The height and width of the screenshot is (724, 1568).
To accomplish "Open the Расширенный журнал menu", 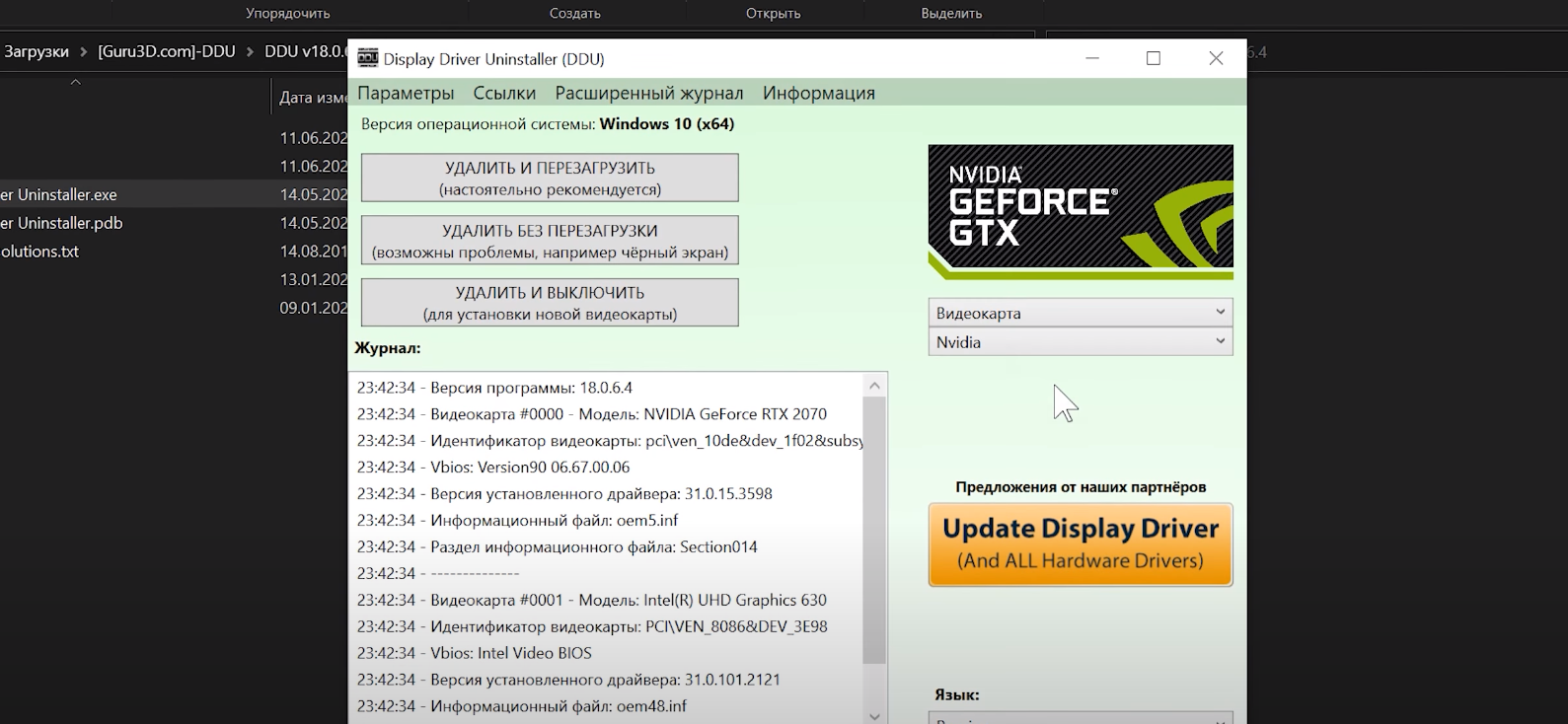I will [x=649, y=93].
